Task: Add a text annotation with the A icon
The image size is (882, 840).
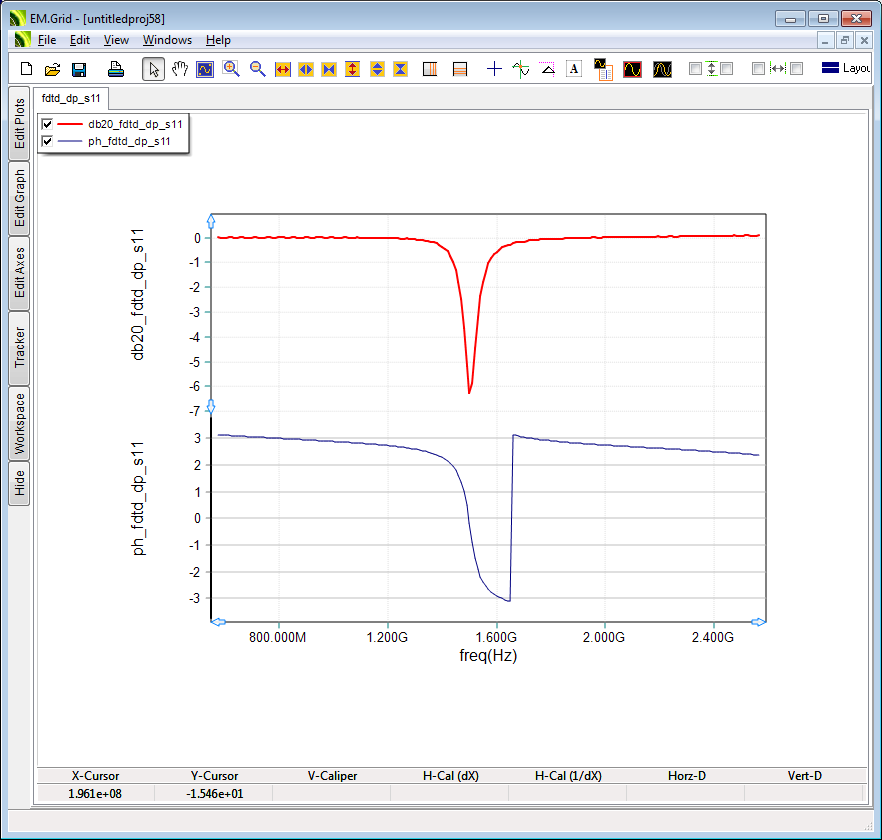Action: coord(574,69)
